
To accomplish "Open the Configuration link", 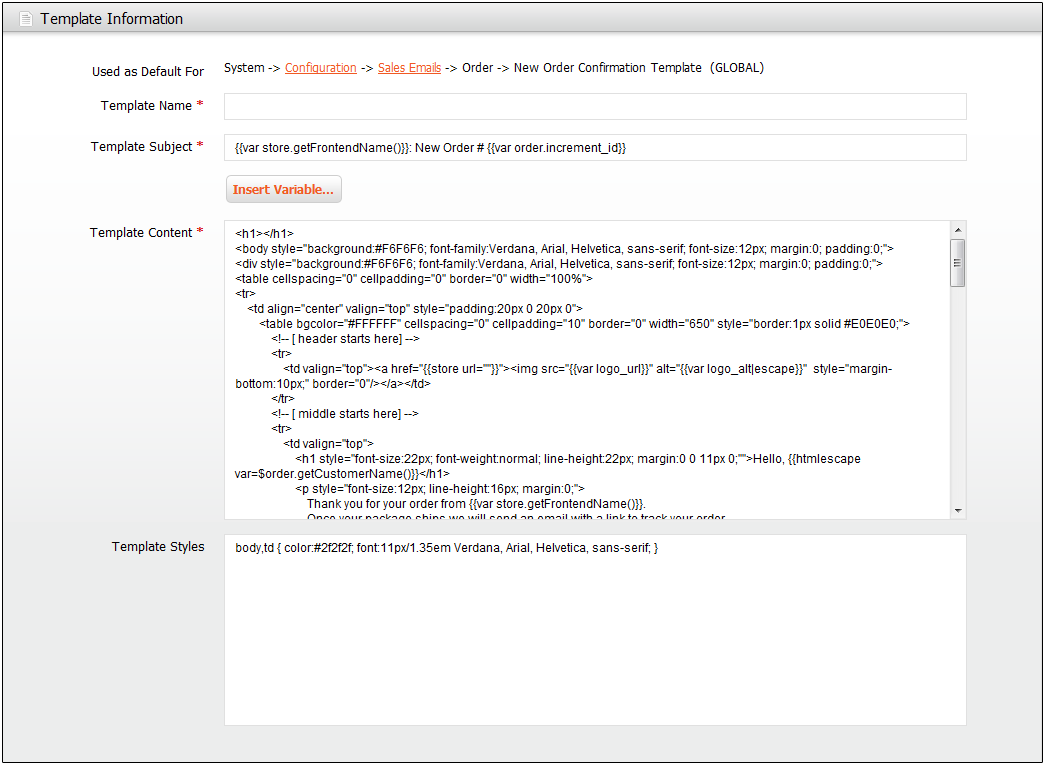I will pos(320,68).
